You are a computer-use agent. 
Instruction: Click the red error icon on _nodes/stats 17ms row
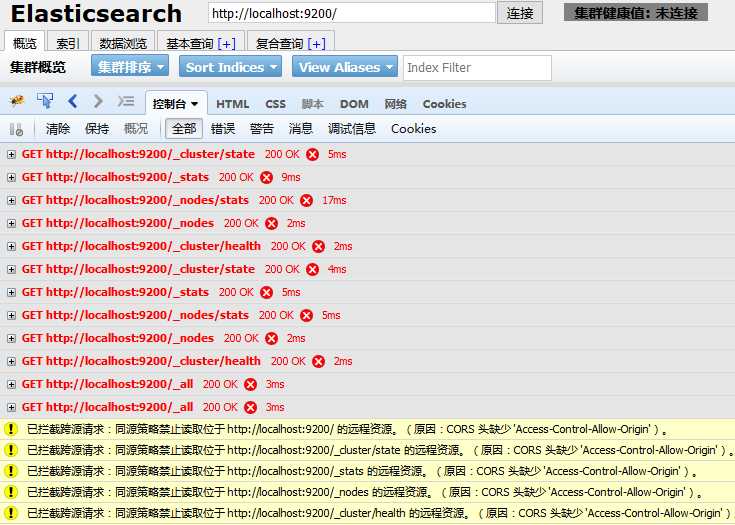pos(307,201)
